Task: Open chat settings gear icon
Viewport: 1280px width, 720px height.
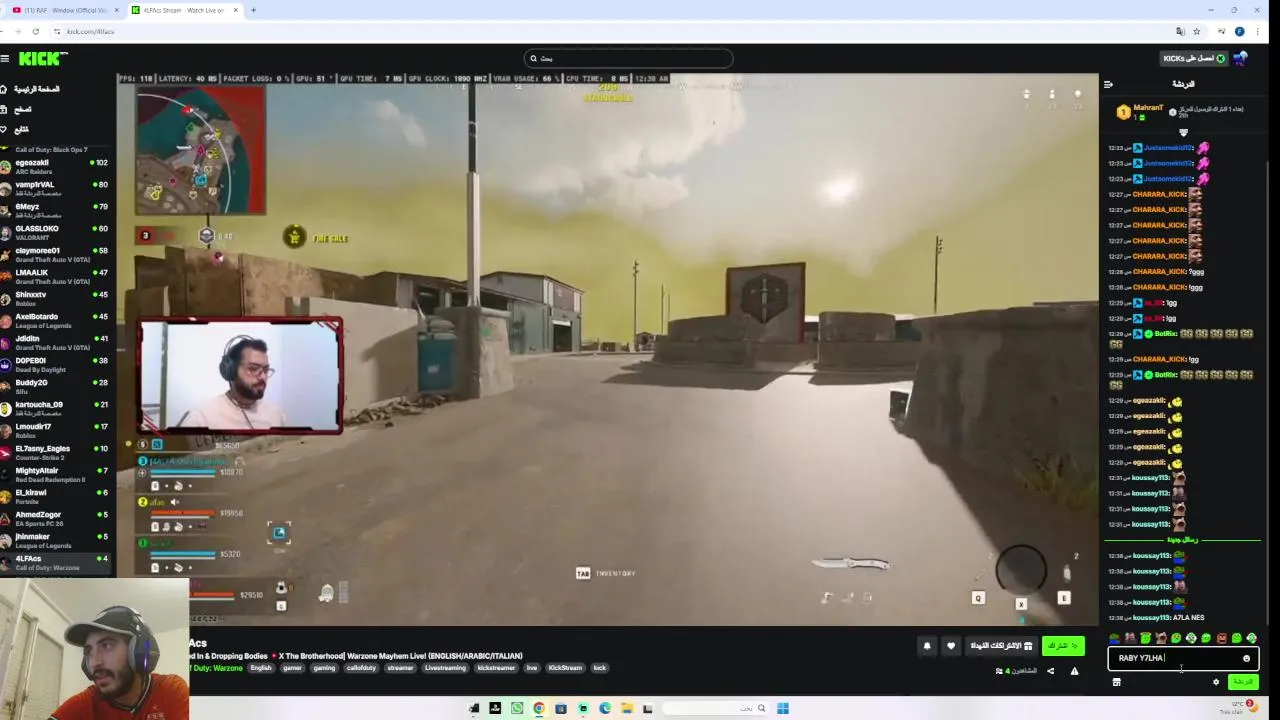Action: 1216,683
